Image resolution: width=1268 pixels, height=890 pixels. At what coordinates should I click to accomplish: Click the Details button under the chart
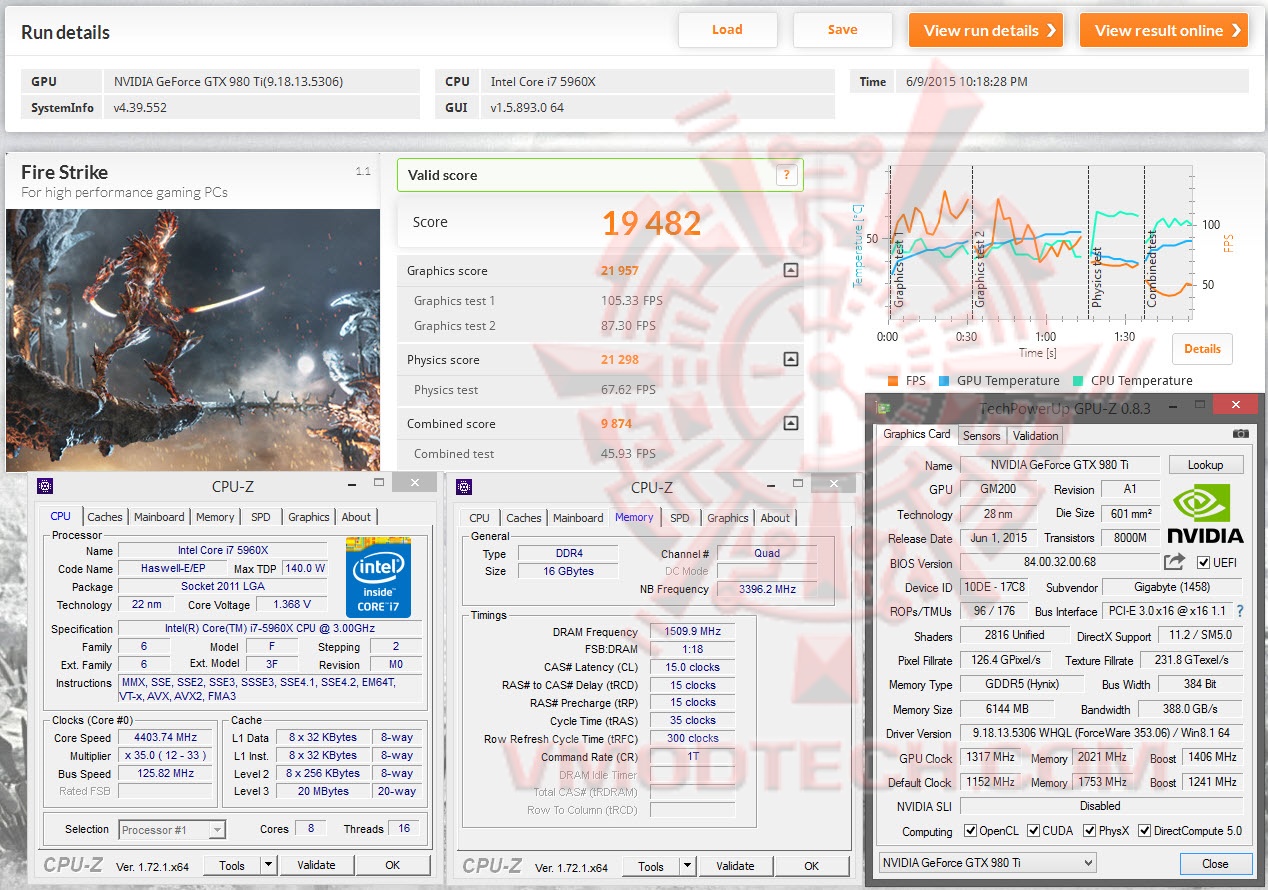[x=1202, y=349]
